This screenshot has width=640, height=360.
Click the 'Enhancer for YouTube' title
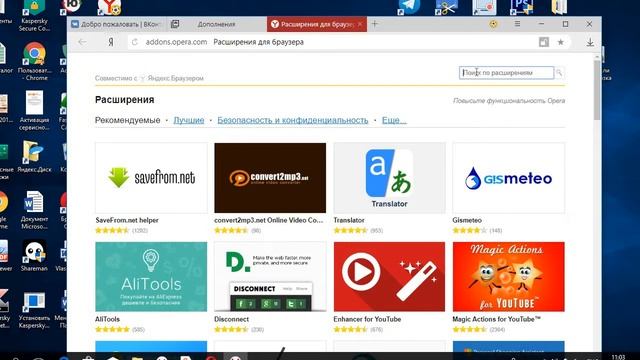coord(367,319)
